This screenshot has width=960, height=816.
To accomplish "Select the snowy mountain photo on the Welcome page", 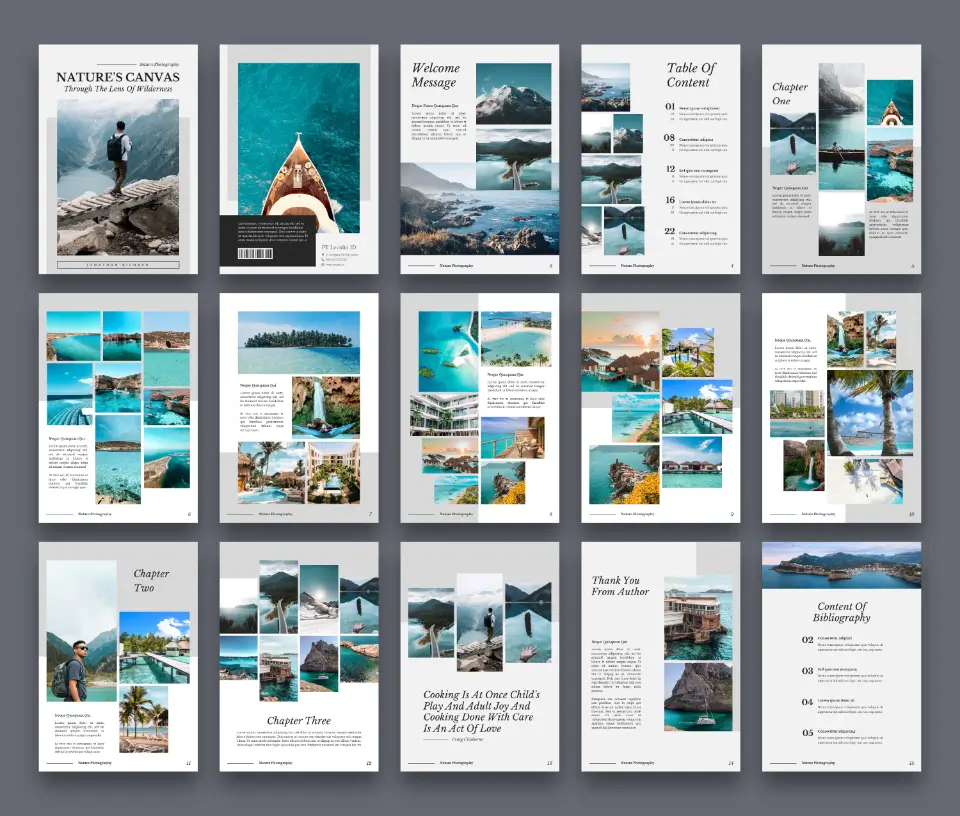I will [x=514, y=94].
